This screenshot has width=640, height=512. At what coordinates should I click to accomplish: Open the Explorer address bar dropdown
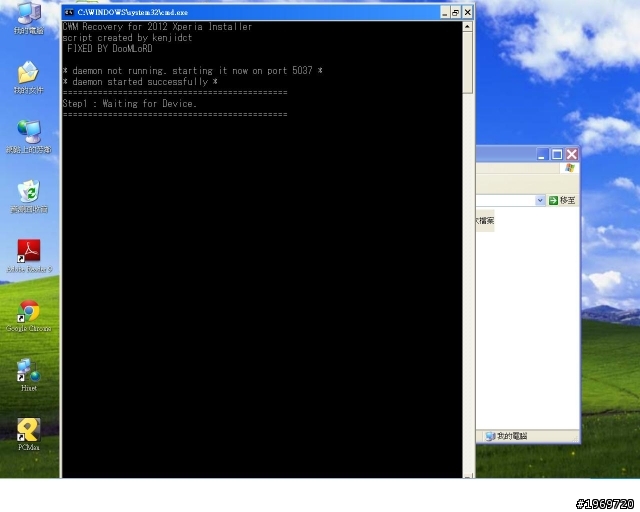point(540,200)
